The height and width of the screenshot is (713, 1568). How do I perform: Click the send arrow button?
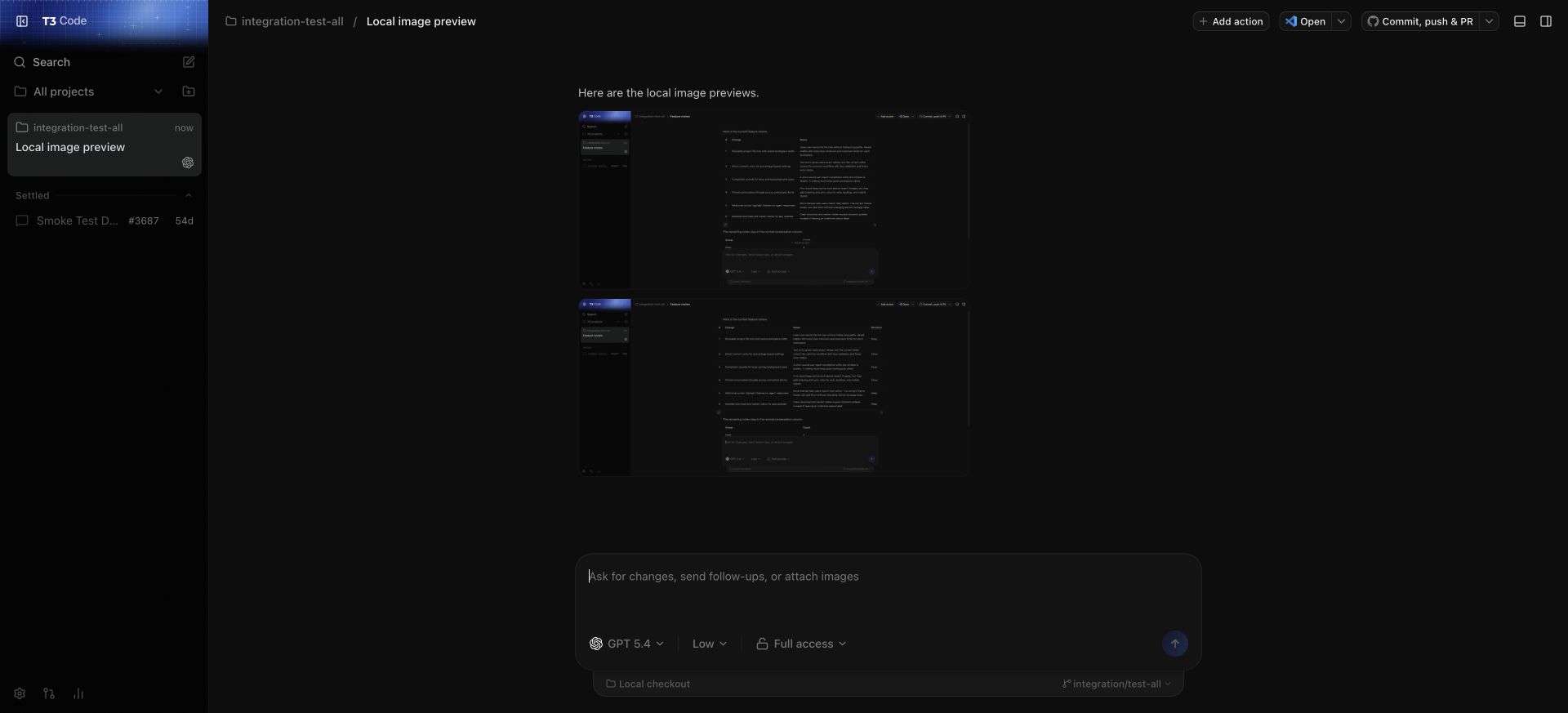[1175, 644]
